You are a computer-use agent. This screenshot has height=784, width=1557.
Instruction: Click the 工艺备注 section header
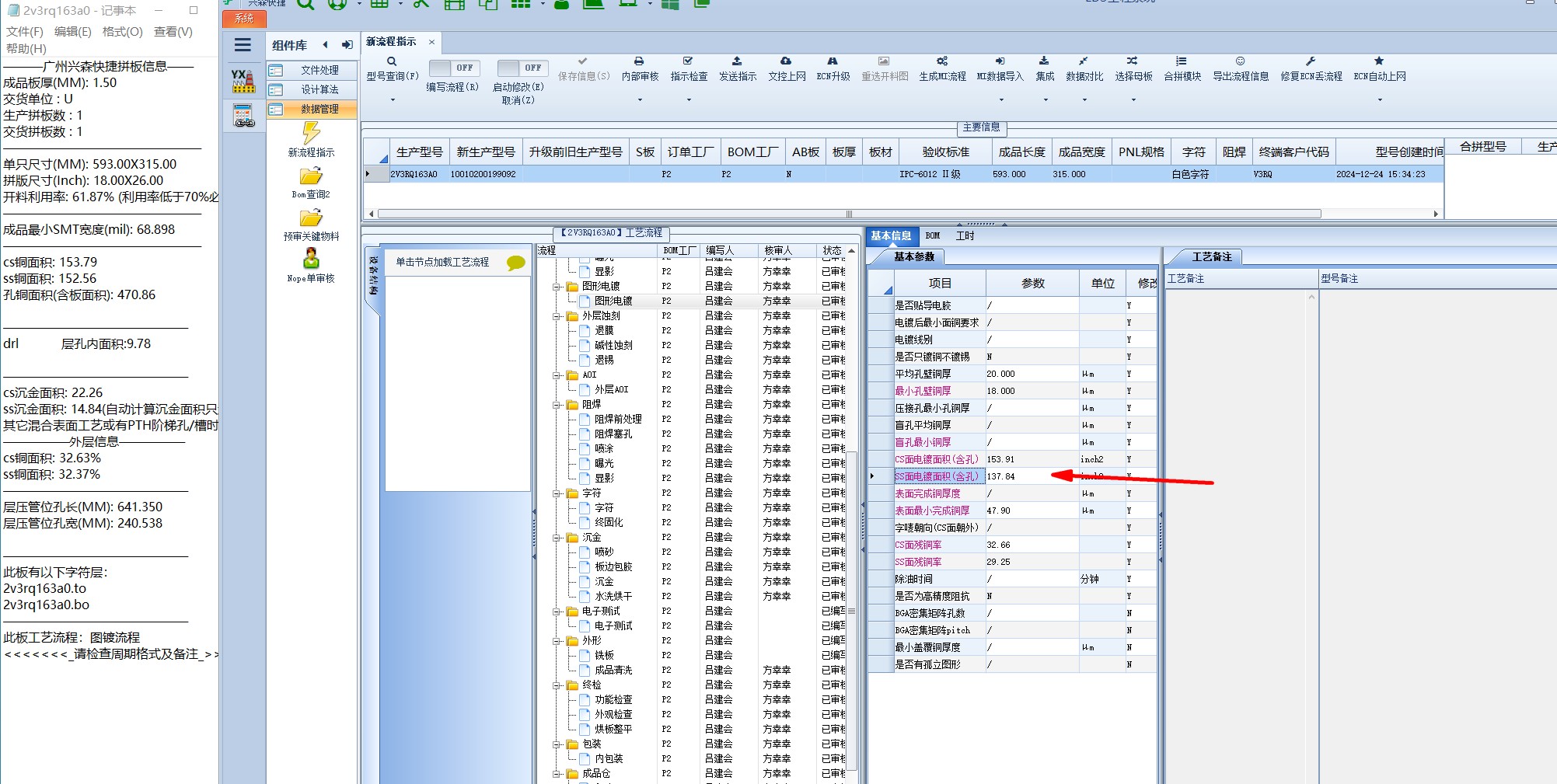click(1212, 256)
